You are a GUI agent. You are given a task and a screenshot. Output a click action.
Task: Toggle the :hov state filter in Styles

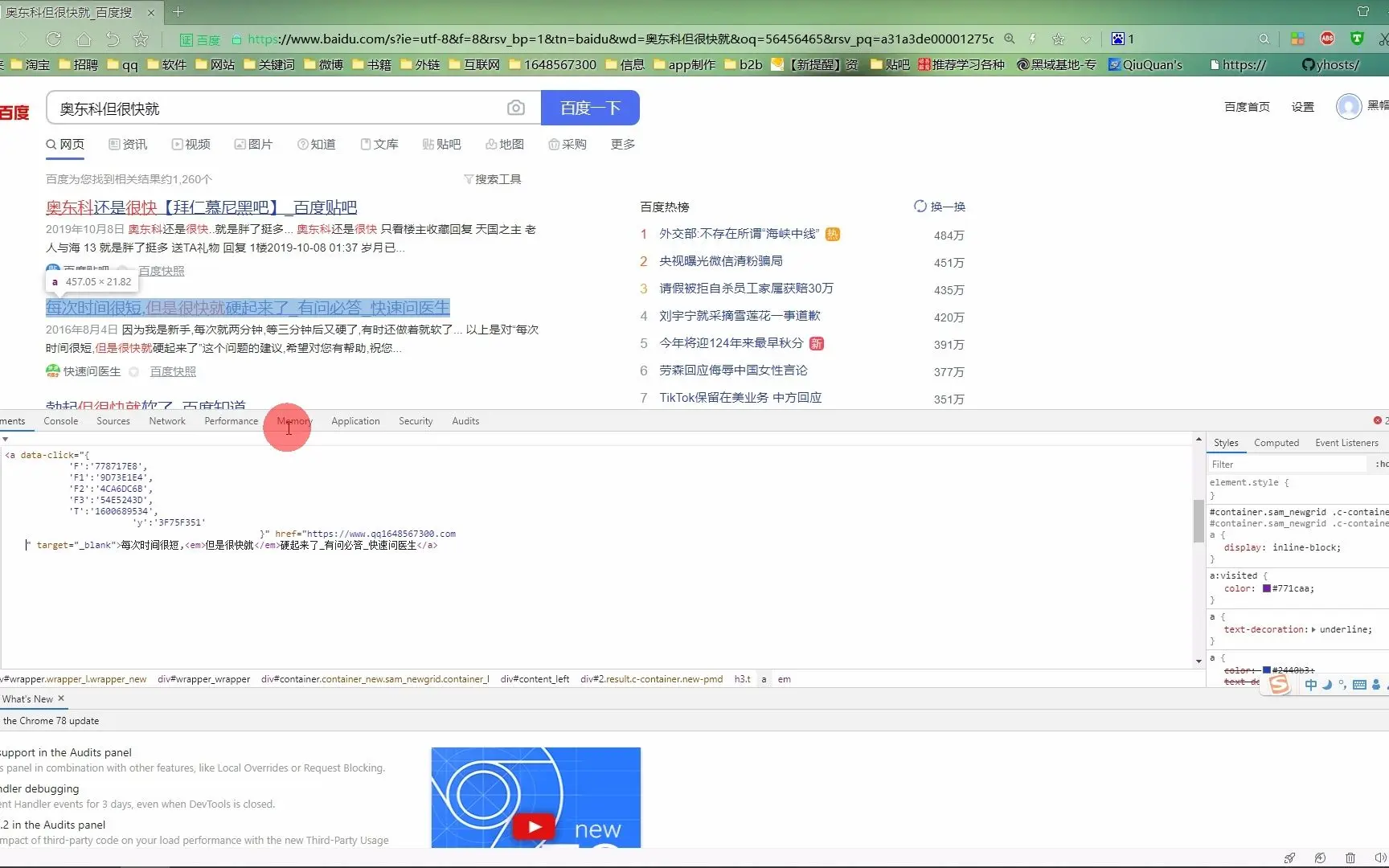1382,464
